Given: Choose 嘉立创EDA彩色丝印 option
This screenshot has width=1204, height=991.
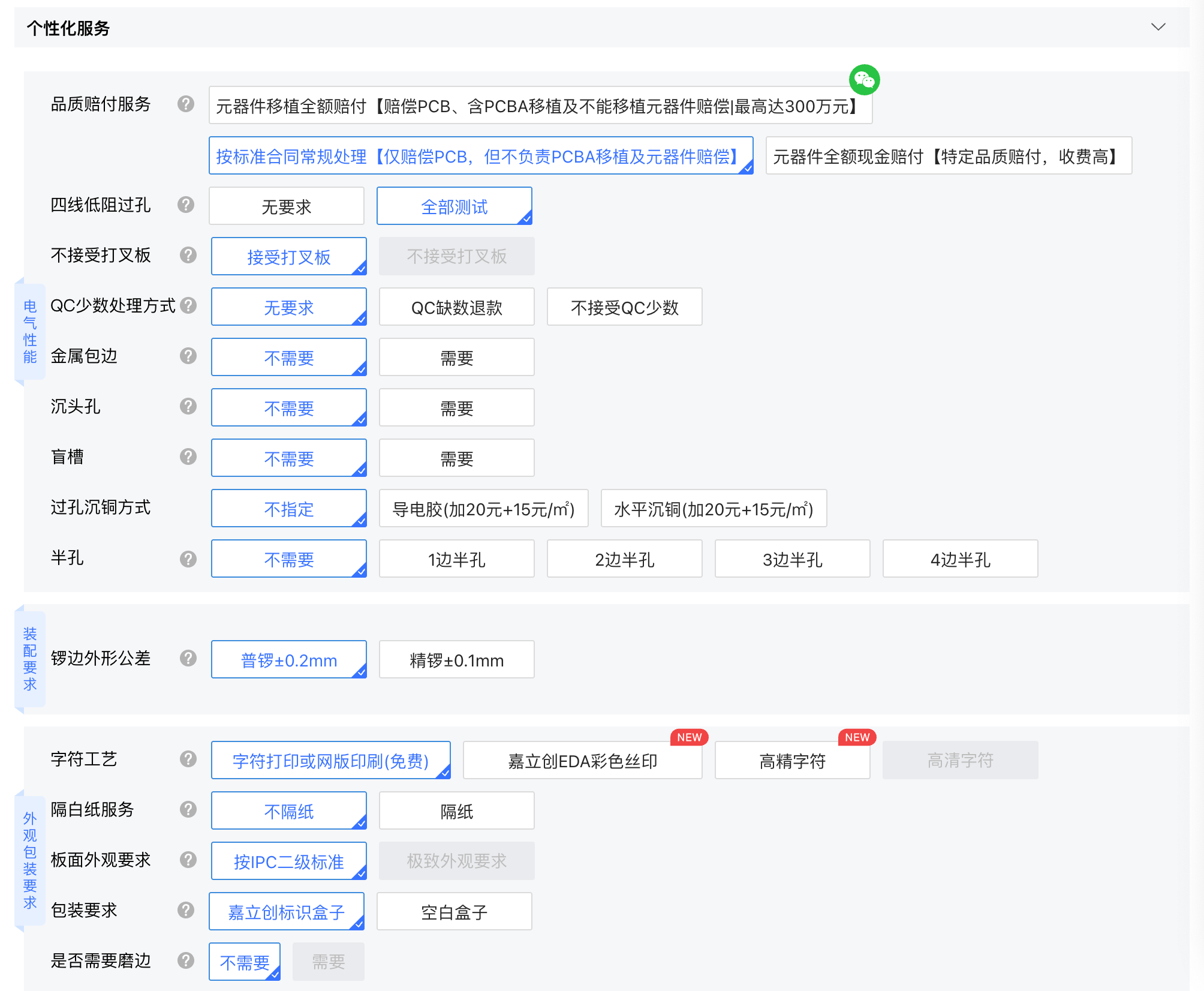Looking at the screenshot, I should click(582, 761).
